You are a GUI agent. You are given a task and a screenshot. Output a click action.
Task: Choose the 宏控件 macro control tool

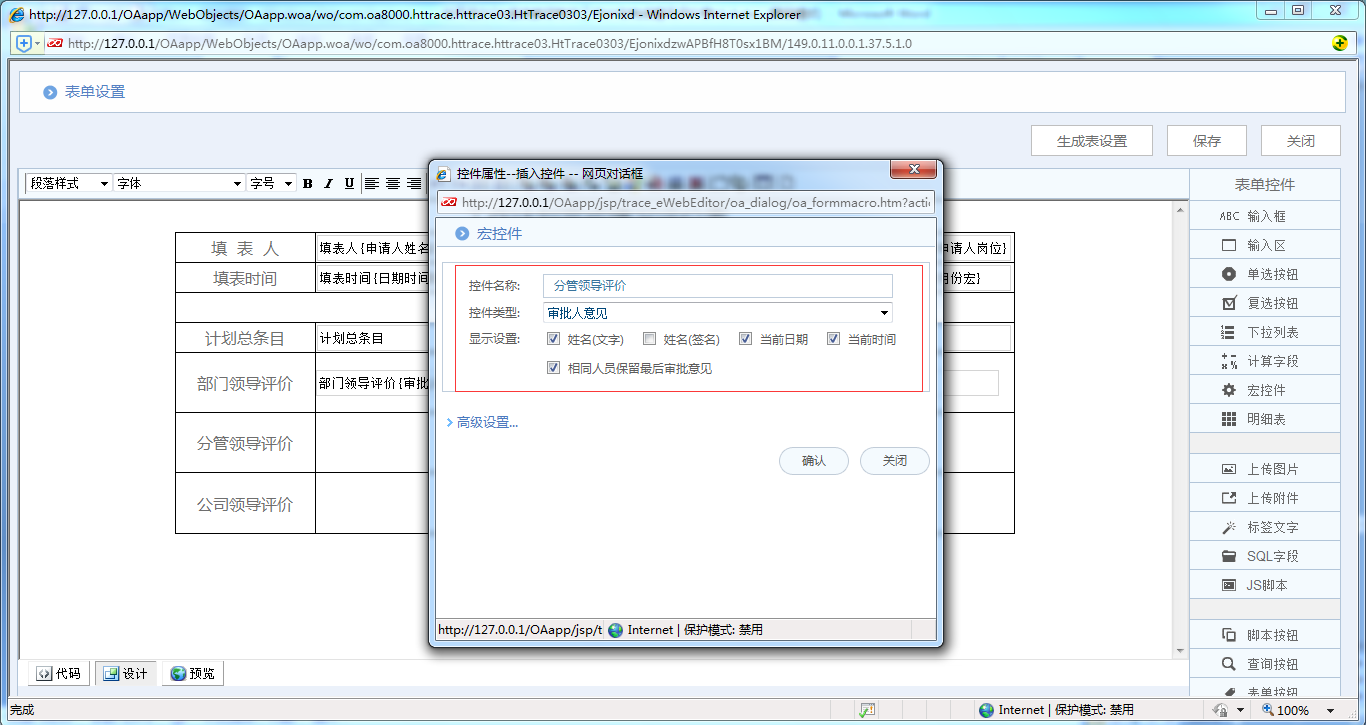pyautogui.click(x=1264, y=389)
